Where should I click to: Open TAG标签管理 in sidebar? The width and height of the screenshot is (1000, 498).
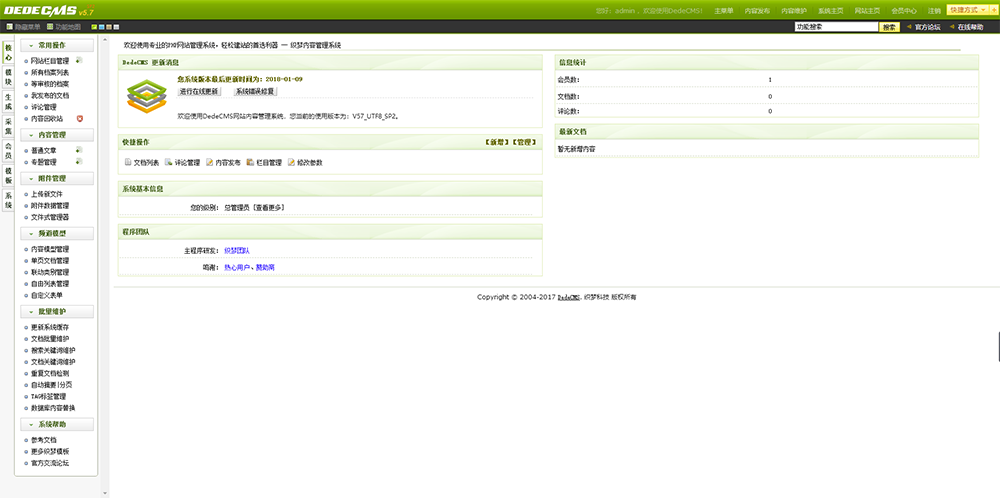point(48,396)
